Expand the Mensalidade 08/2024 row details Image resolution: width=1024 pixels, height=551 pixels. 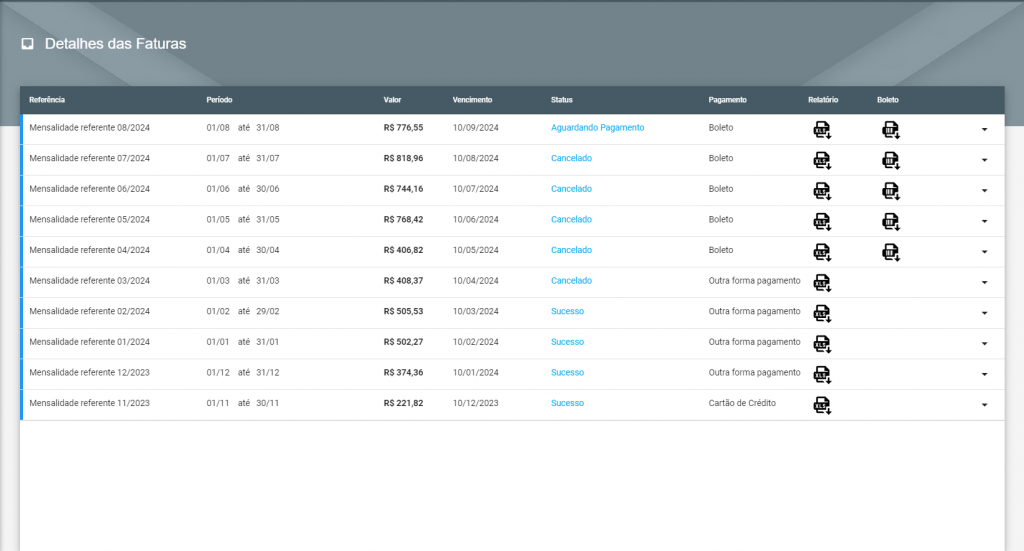[984, 129]
